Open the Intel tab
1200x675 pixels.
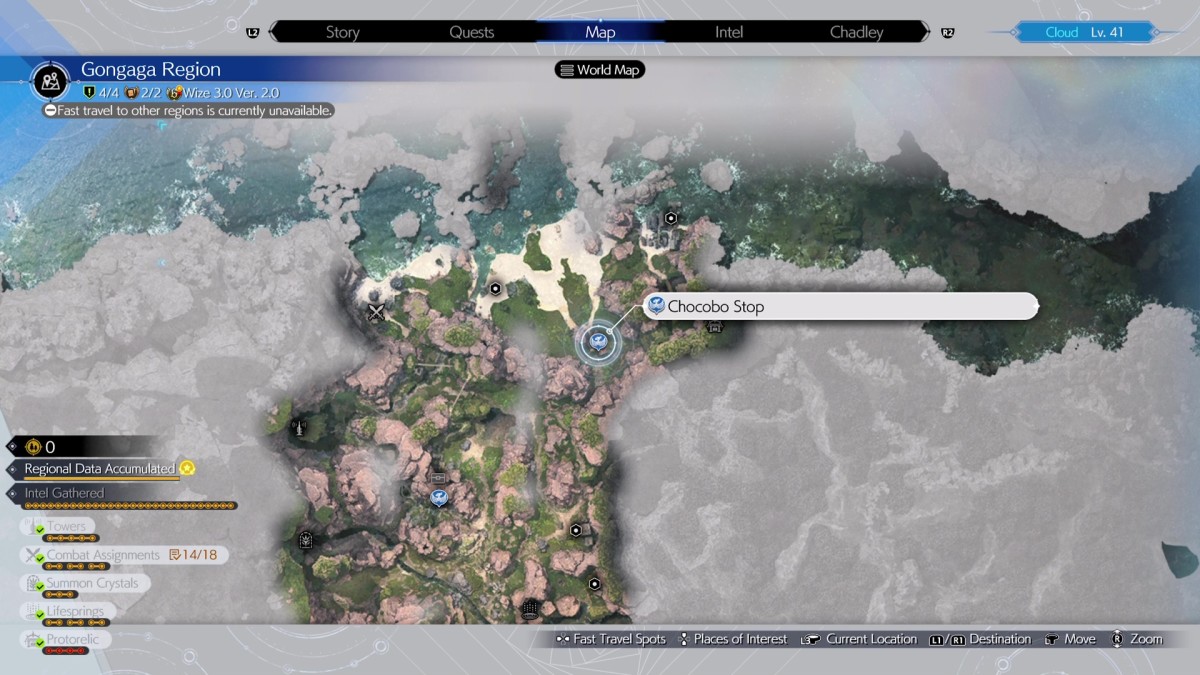729,32
